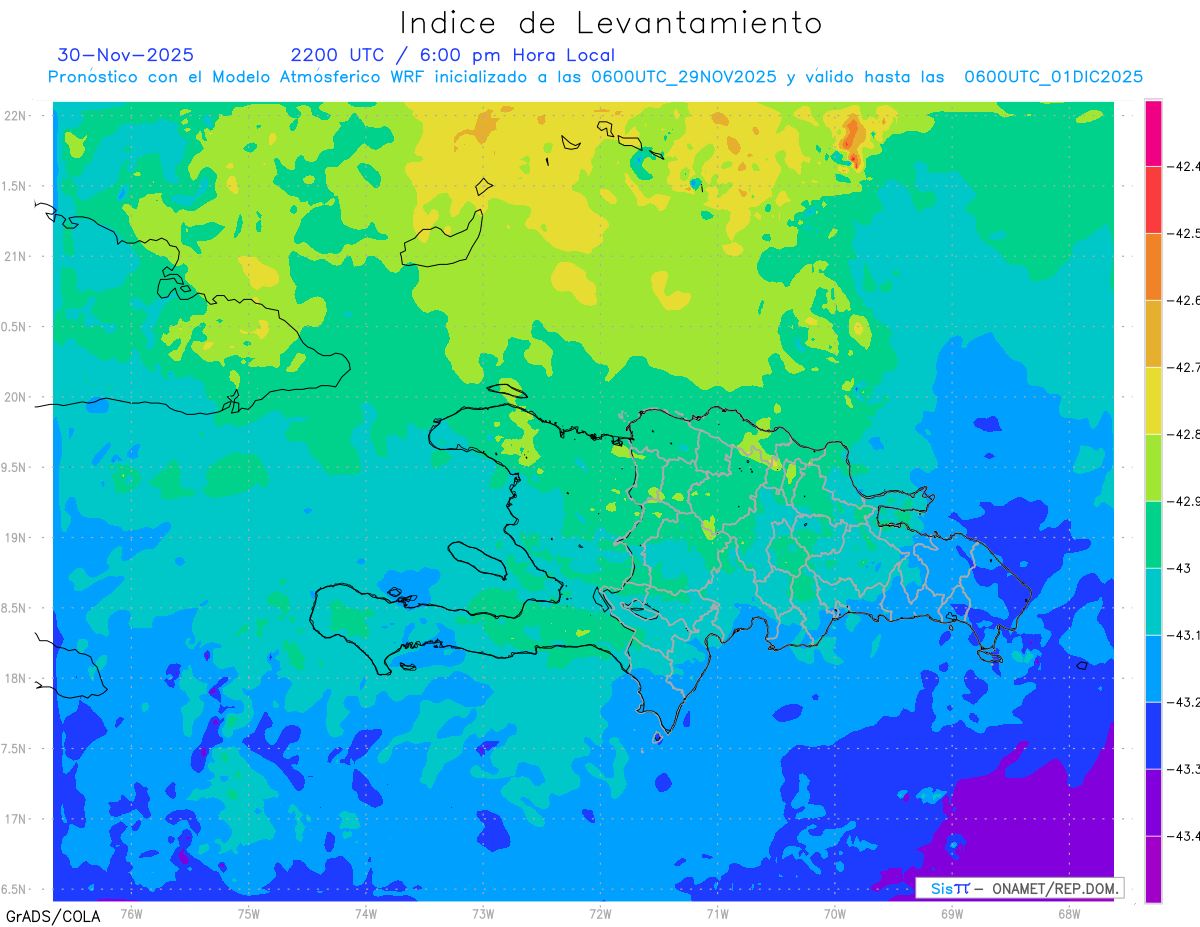Image resolution: width=1200 pixels, height=927 pixels.
Task: Pick the purple swatch below -43.4
Action: click(1153, 870)
